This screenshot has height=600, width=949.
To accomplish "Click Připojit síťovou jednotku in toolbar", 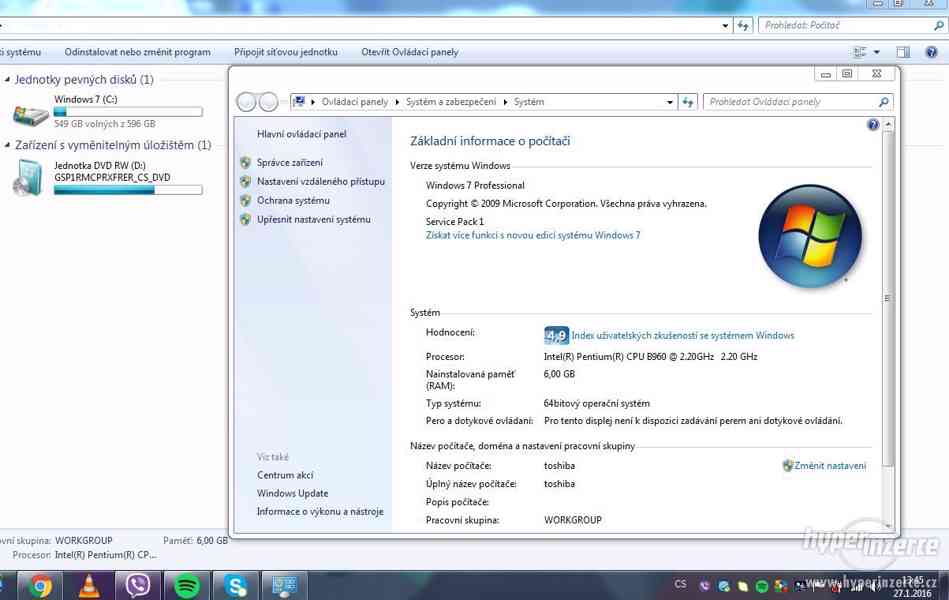I will point(286,52).
